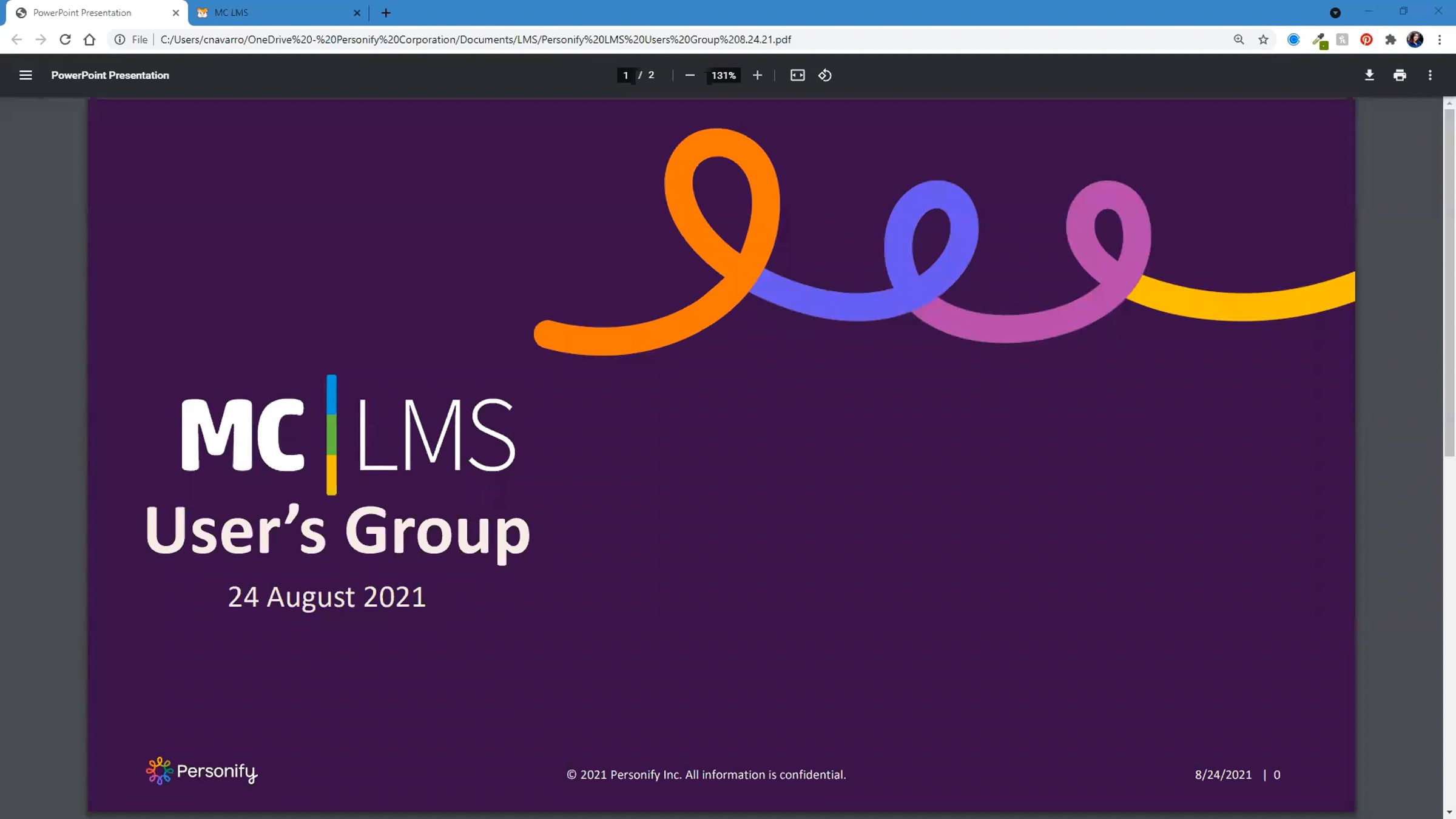Open the Chrome three-dot menu

pos(1439,39)
